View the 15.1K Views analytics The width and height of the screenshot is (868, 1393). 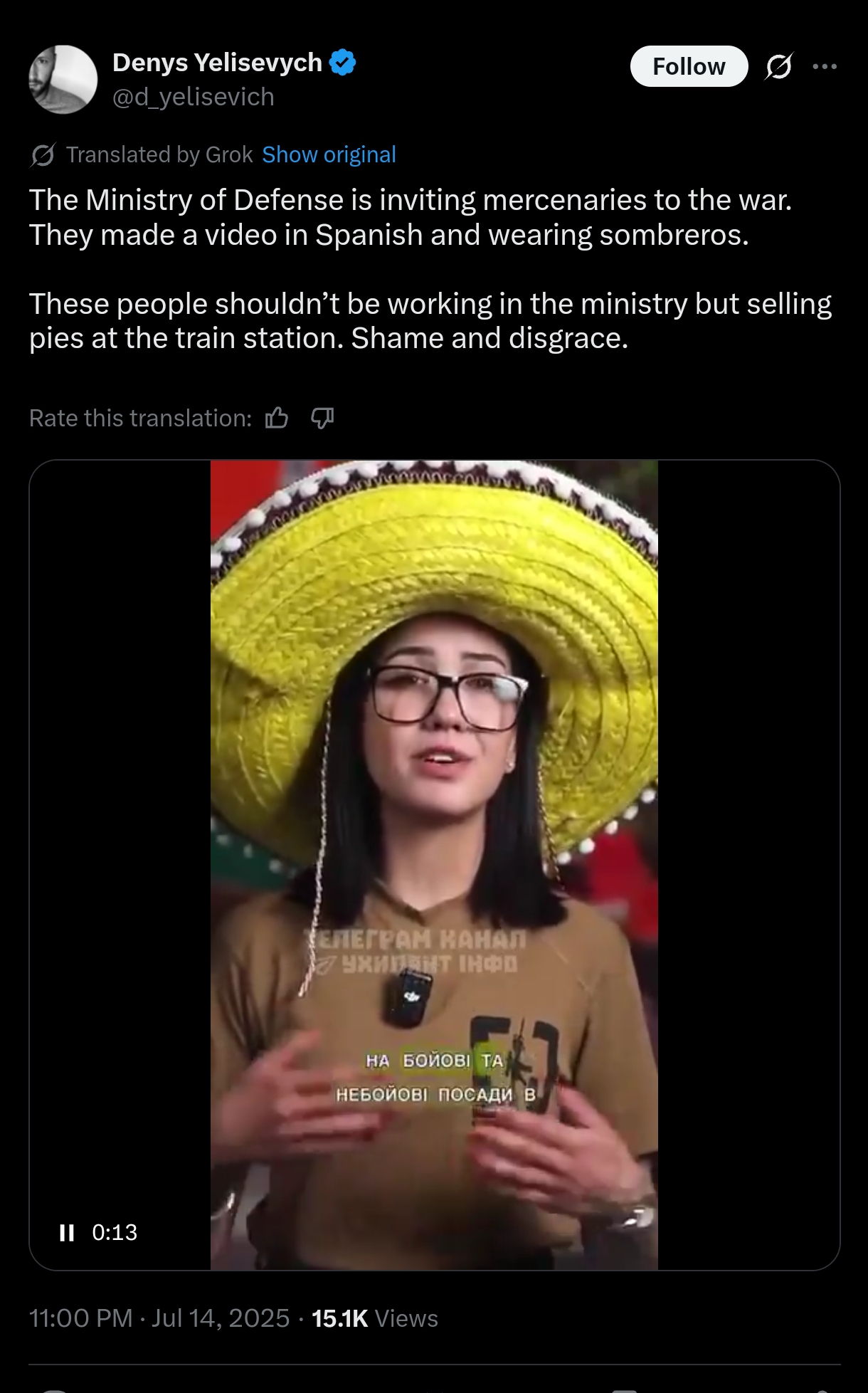tap(375, 1318)
